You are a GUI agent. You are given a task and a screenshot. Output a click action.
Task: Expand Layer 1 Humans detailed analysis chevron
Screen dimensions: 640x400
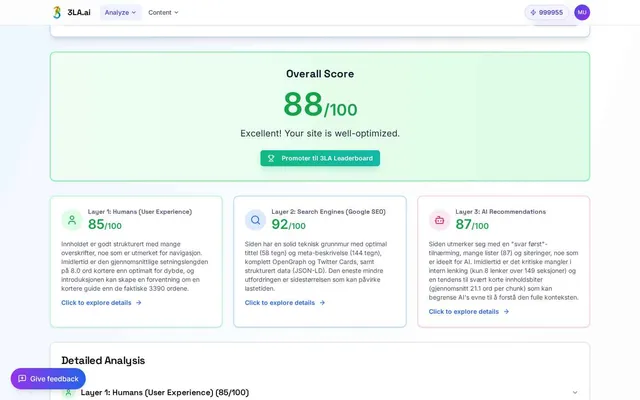[x=575, y=392]
